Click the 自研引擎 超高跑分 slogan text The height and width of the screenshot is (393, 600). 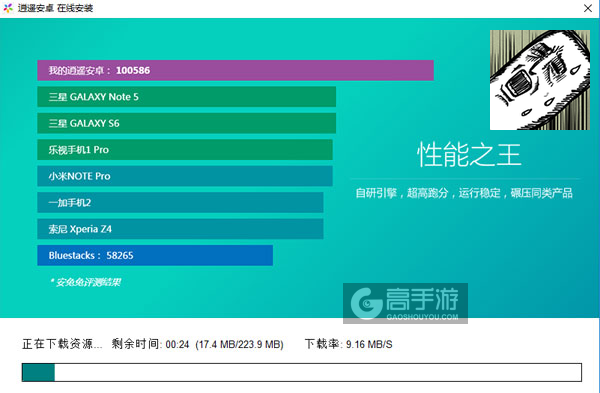tap(464, 193)
